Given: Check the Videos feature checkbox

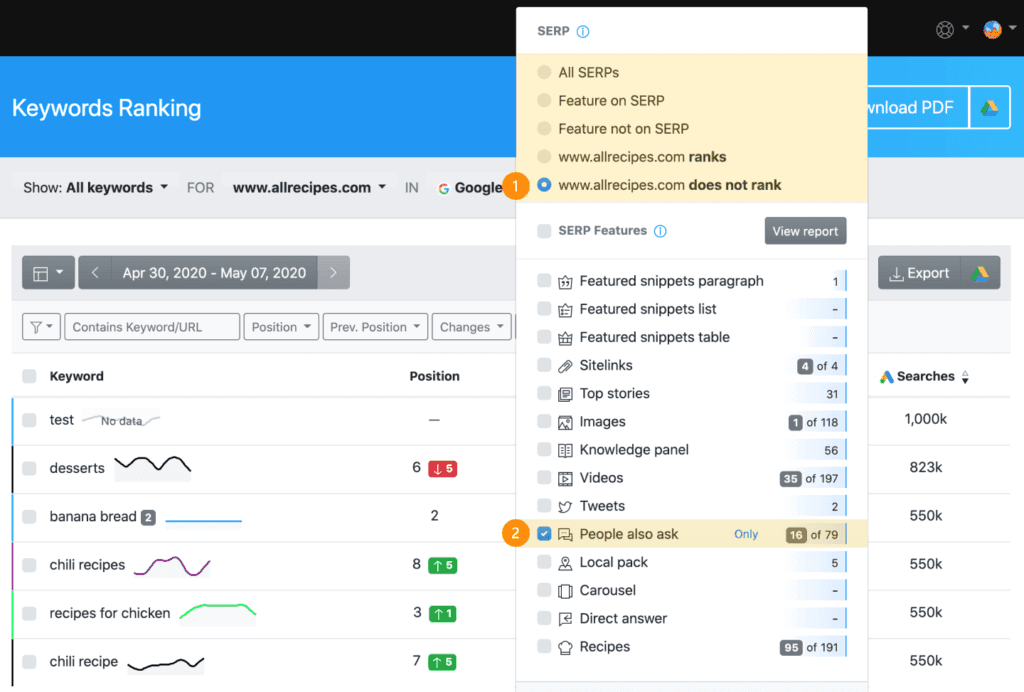Looking at the screenshot, I should point(544,477).
